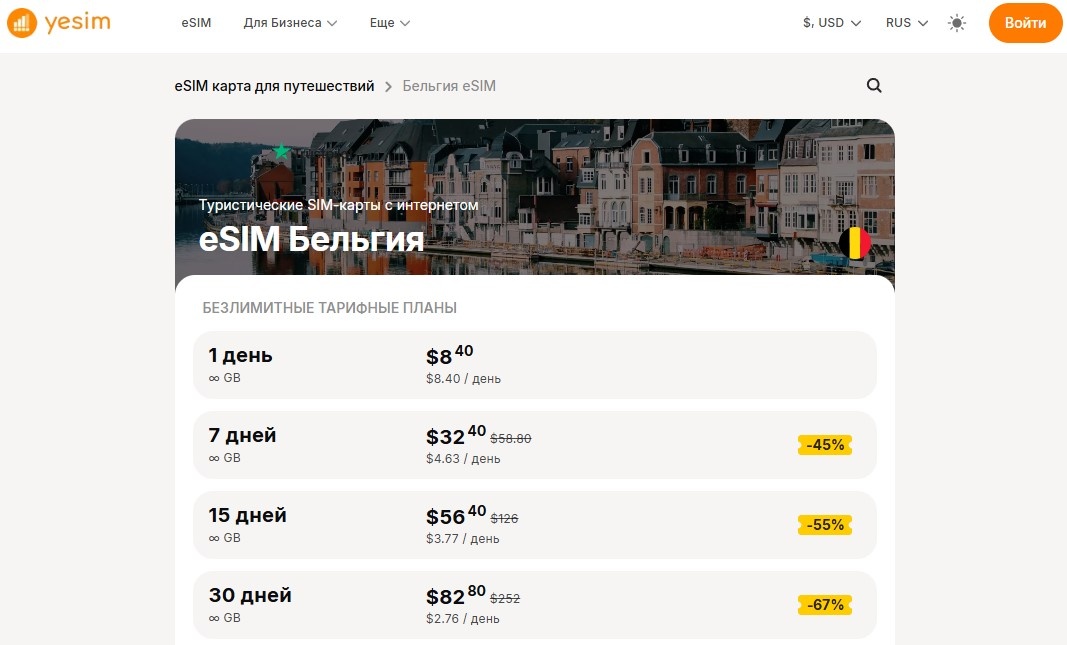Screen dimensions: 1067x645
Task: Open the eSIM menu item
Action: [197, 23]
